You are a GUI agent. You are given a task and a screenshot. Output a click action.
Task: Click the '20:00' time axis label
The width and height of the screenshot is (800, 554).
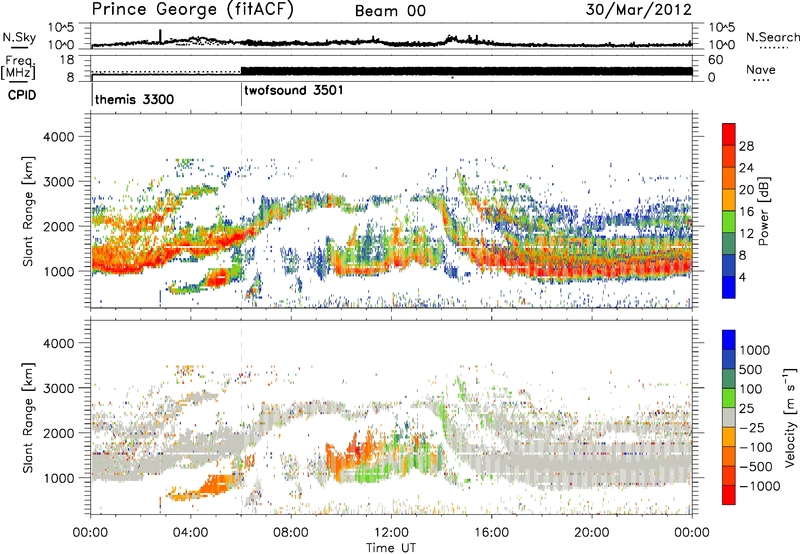tap(591, 533)
